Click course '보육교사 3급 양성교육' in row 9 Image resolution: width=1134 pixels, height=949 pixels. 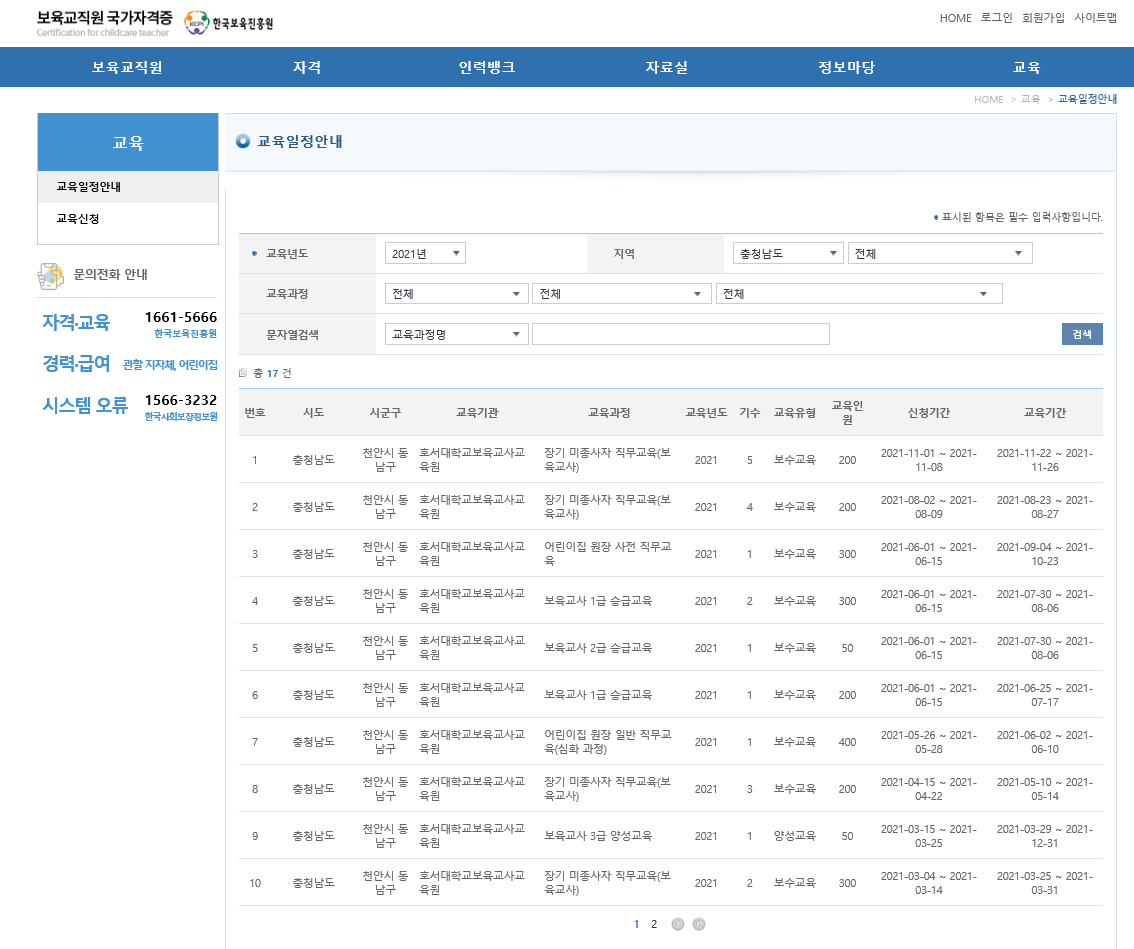point(598,836)
